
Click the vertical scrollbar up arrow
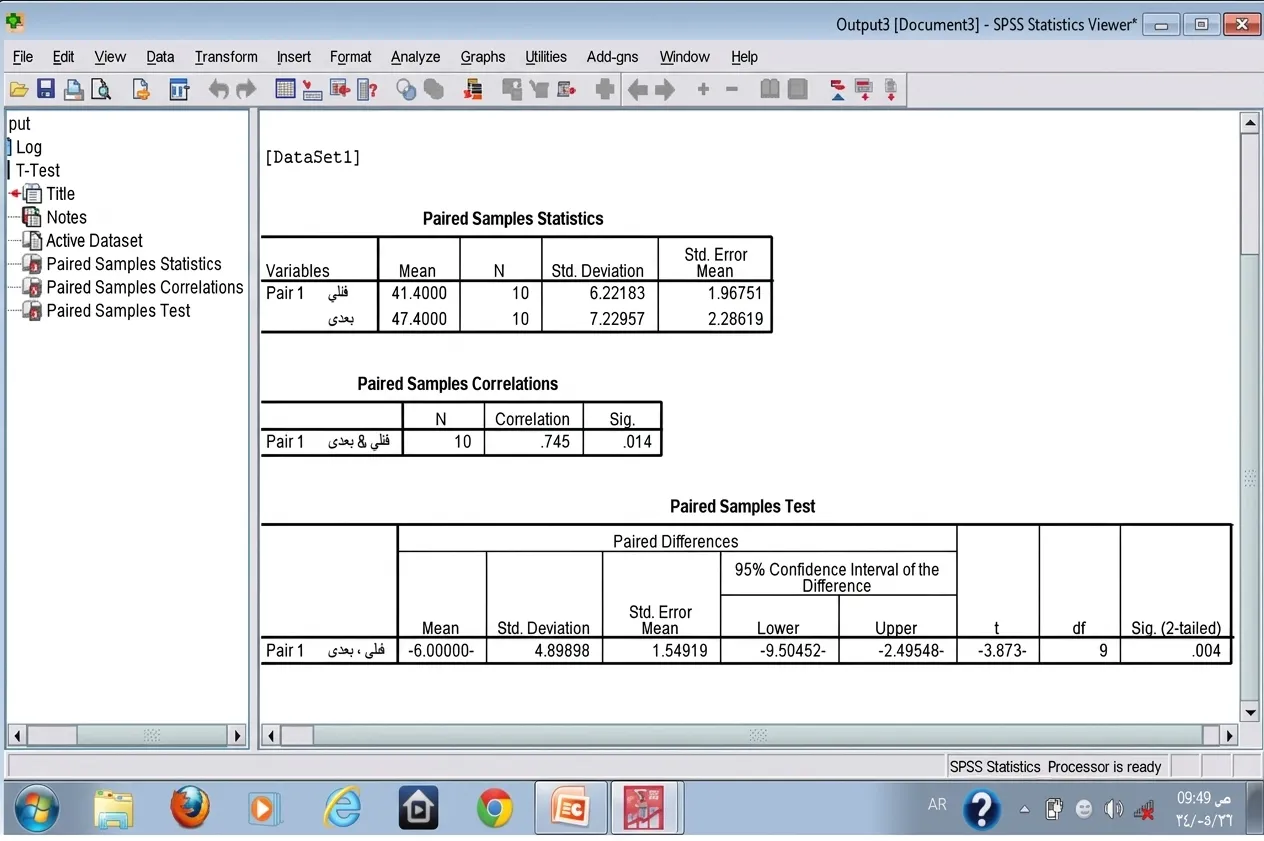(x=1249, y=123)
